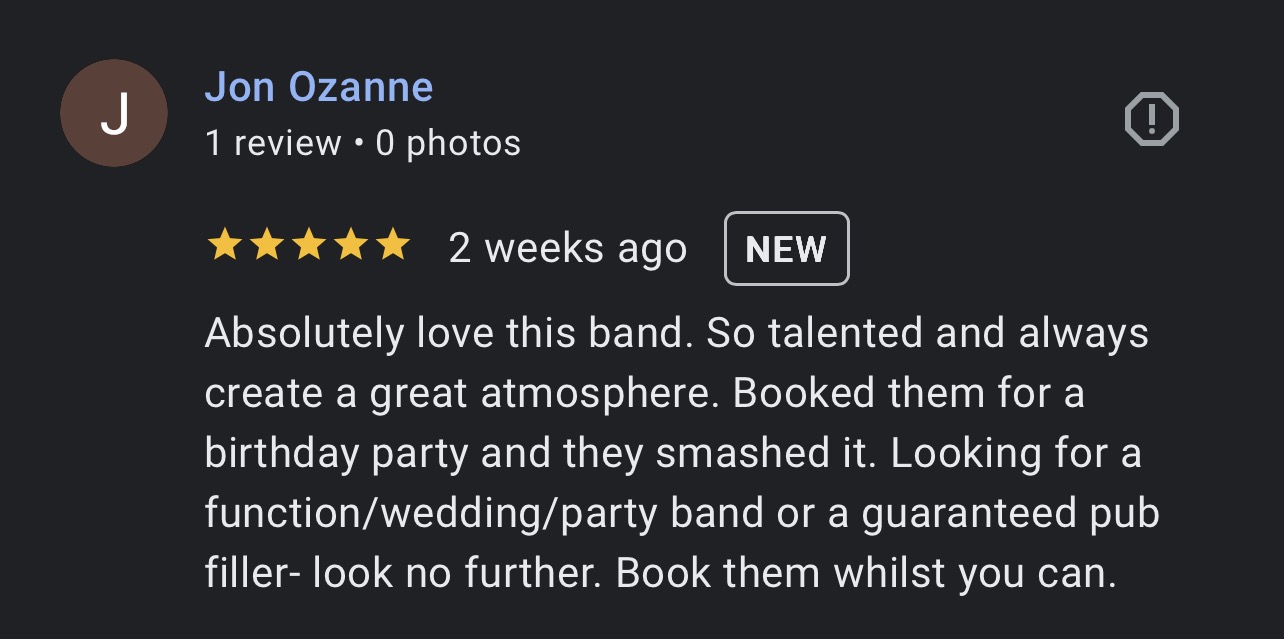Click the "Book them whilst you can" sentence

coord(864,573)
